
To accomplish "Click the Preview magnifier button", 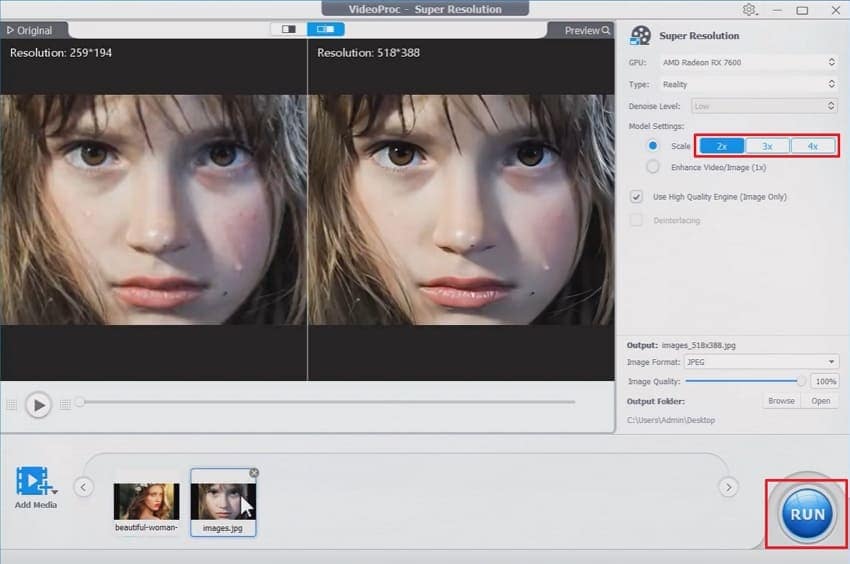I will 587,30.
